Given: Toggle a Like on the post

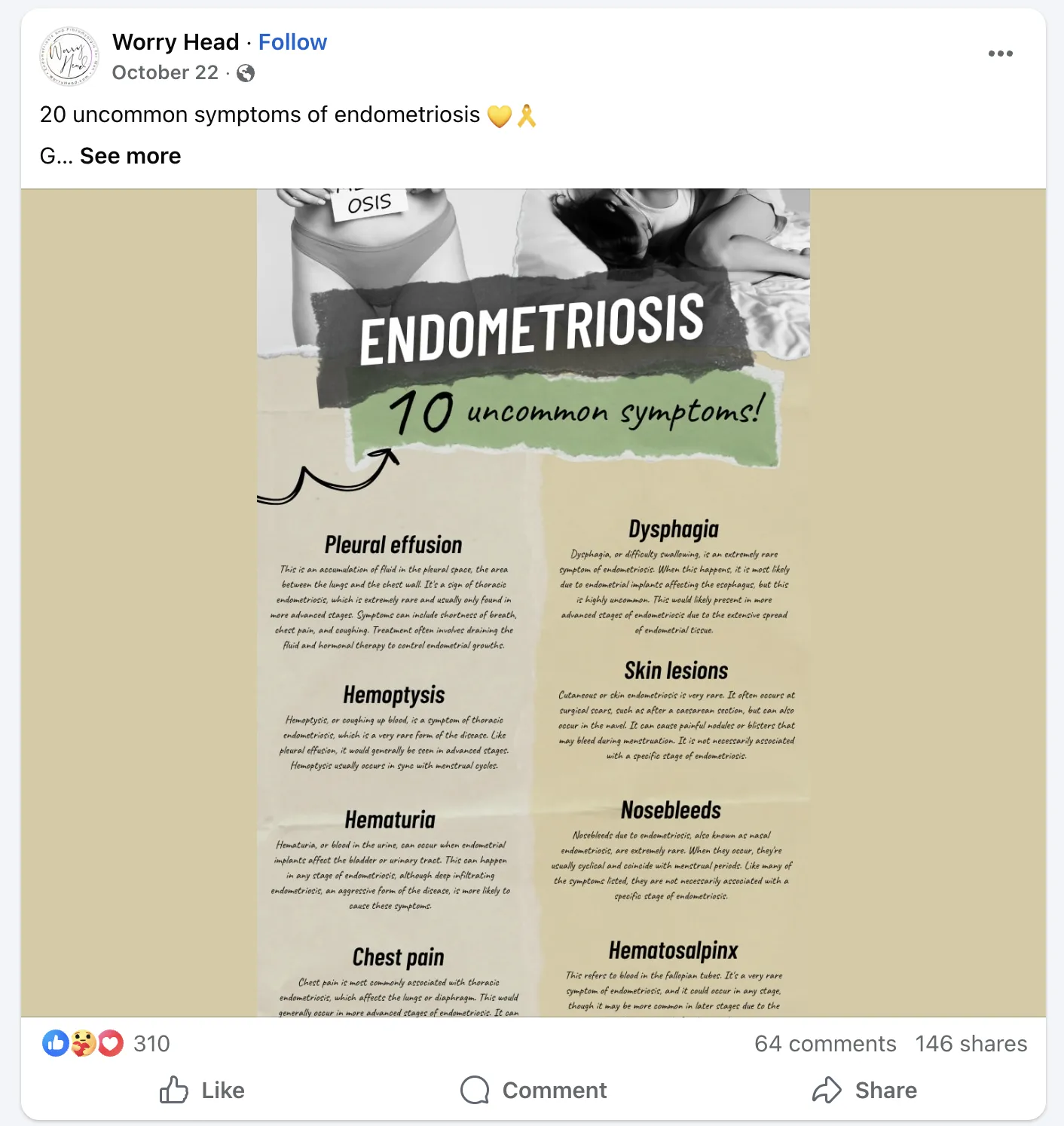Looking at the screenshot, I should tap(203, 1091).
